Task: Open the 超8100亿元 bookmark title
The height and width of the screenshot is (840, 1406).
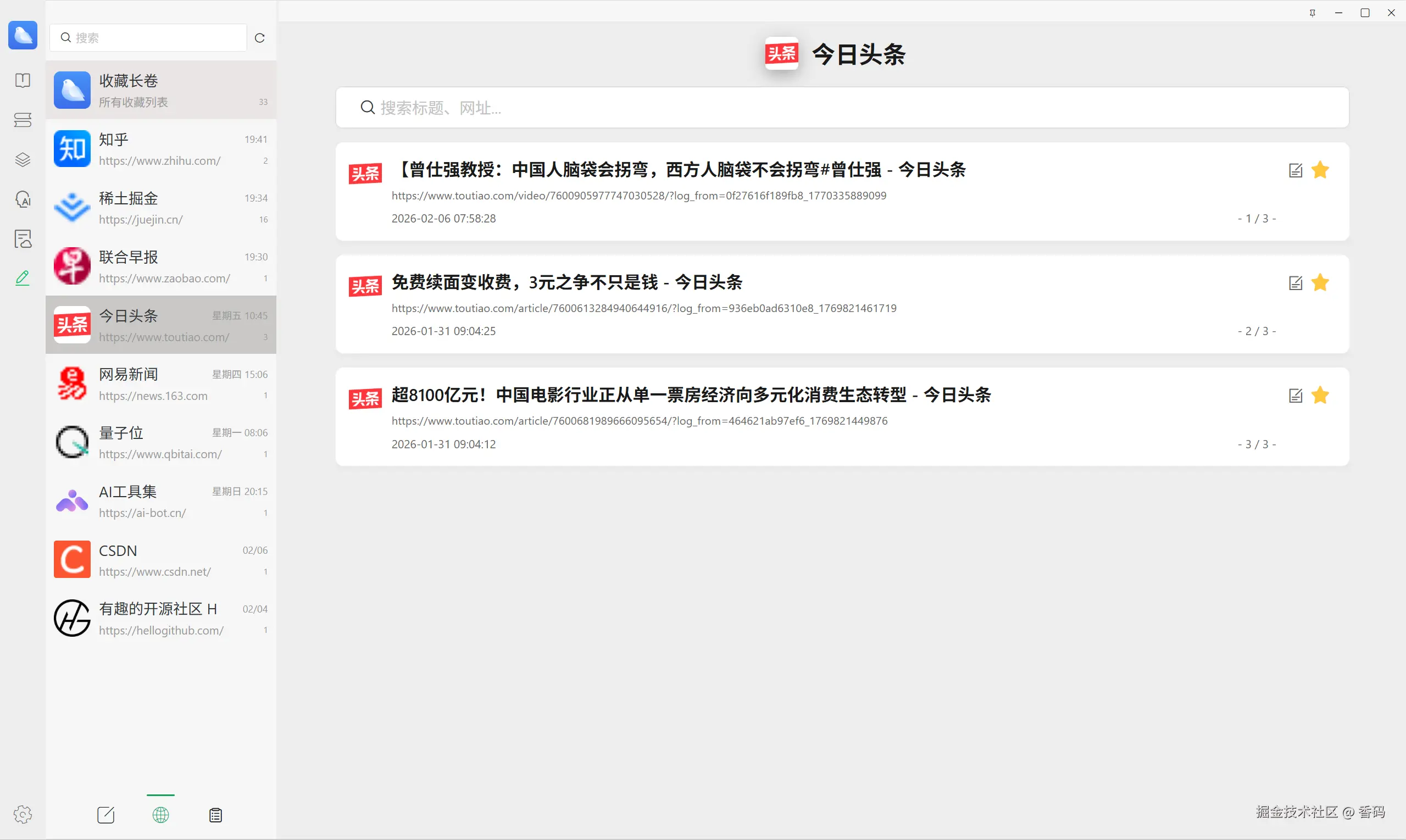Action: coord(691,394)
